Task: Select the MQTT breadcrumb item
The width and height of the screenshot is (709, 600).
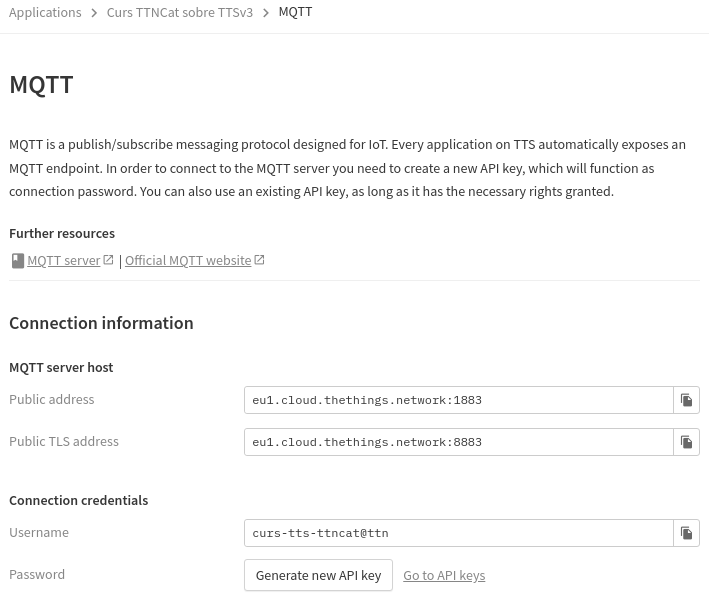Action: [295, 12]
